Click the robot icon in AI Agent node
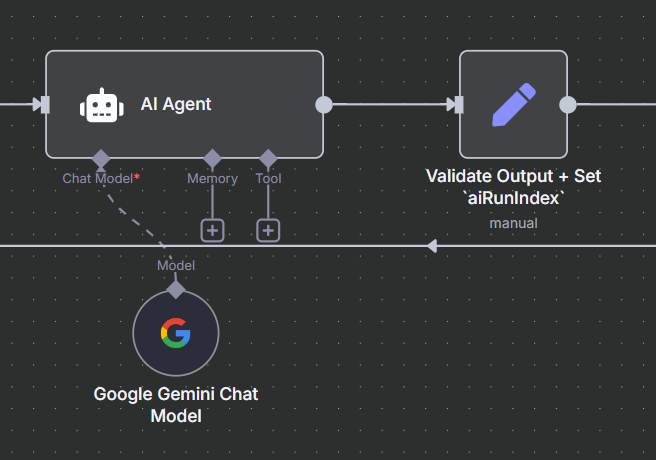656x460 pixels. point(101,105)
